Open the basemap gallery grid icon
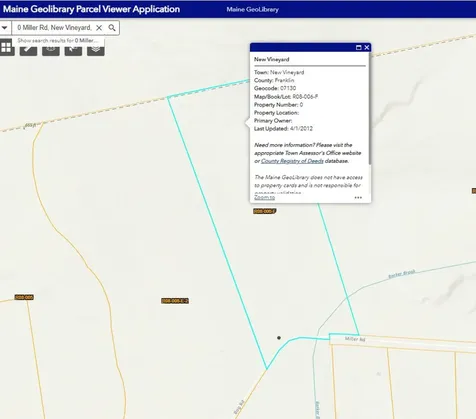 6,47
